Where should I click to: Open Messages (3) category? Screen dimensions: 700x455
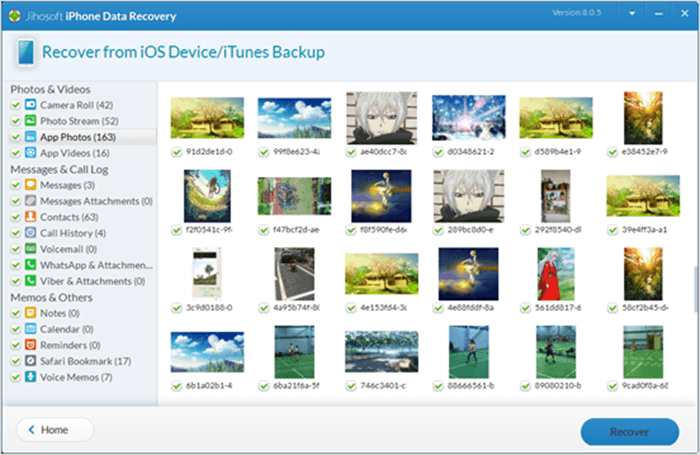67,185
